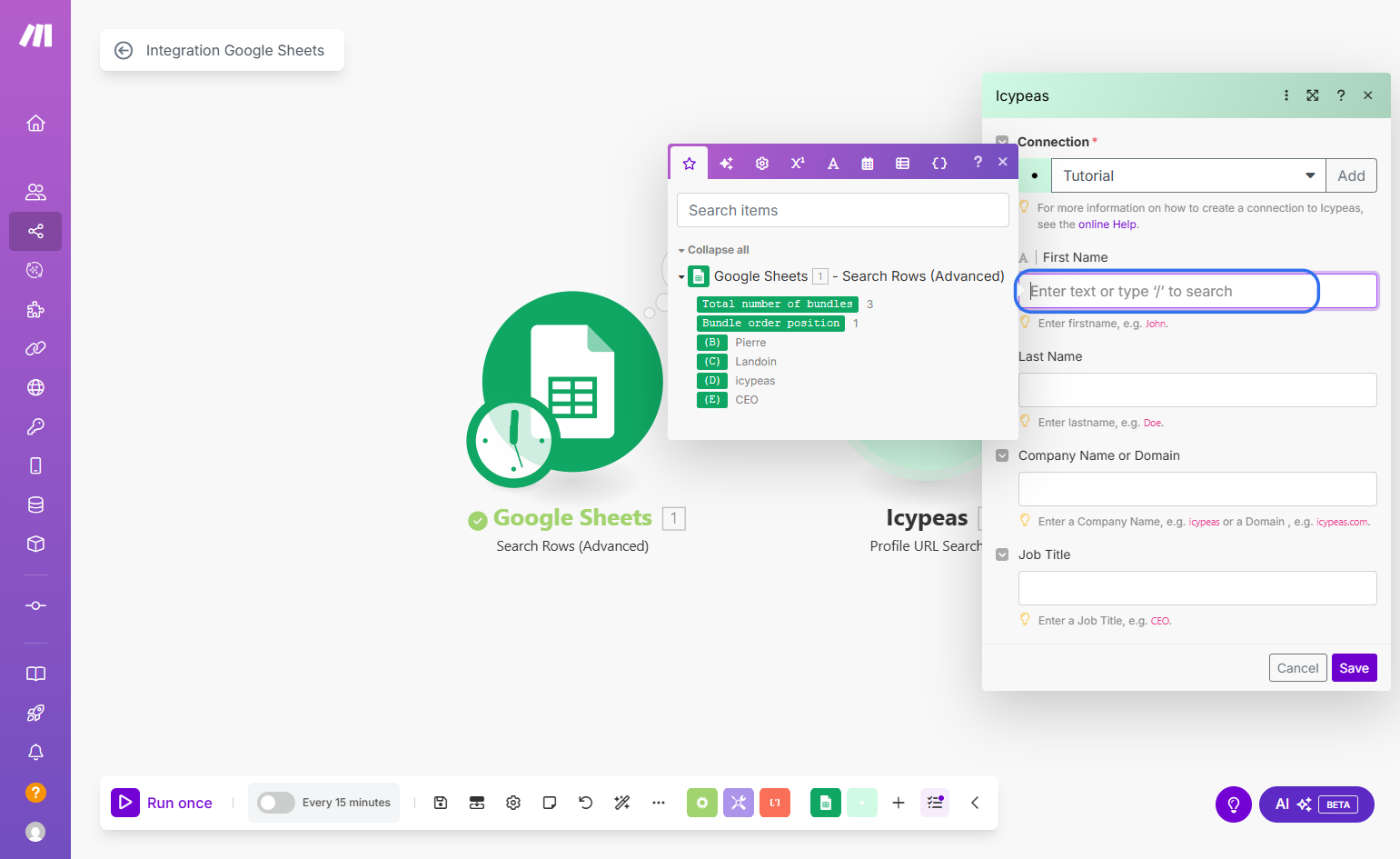The height and width of the screenshot is (859, 1400).
Task: Toggle the Every 15 minutes scheduling switch
Action: tap(275, 803)
